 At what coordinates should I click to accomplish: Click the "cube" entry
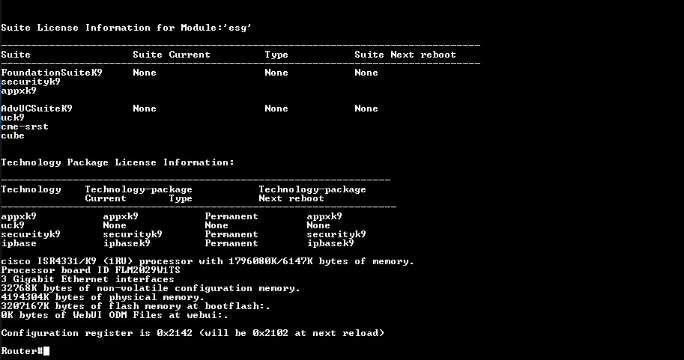click(13, 136)
